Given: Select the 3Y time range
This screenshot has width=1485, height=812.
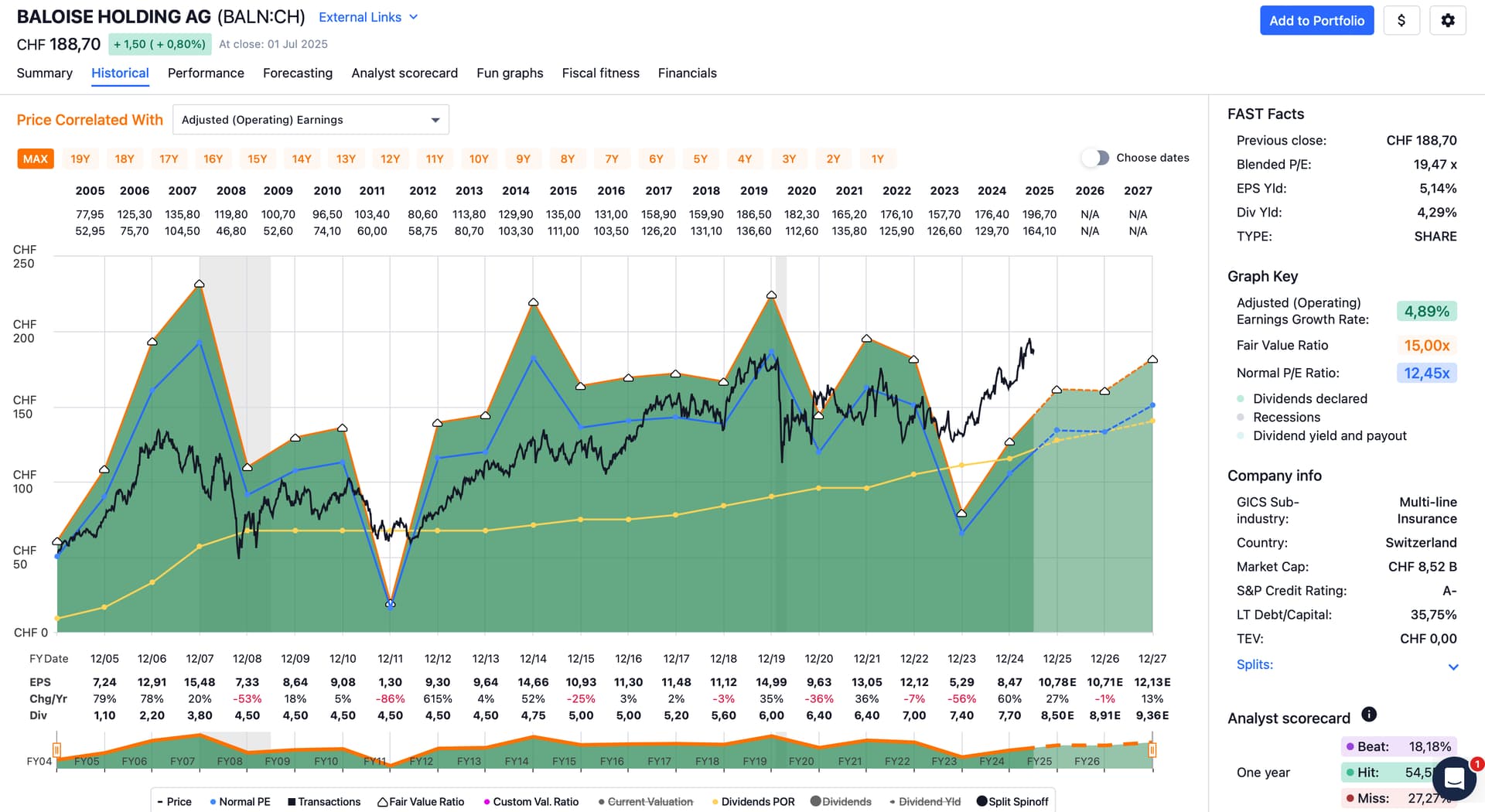Looking at the screenshot, I should point(789,159).
